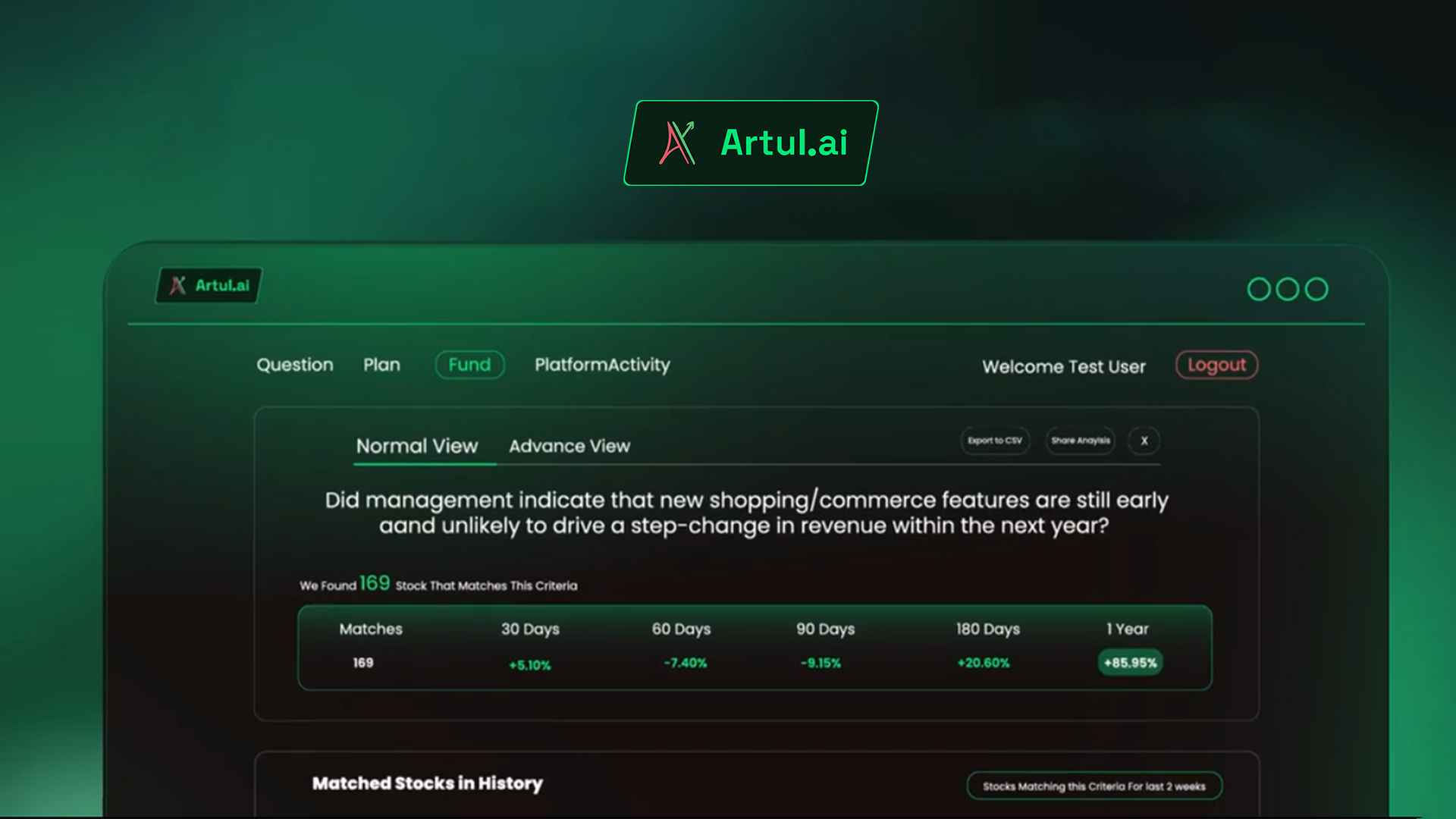The height and width of the screenshot is (819, 1456).
Task: Expand the Matched Stocks in History section
Action: tap(426, 783)
